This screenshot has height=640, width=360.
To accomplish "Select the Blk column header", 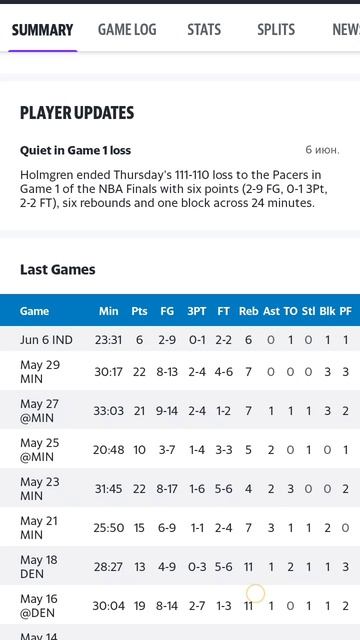I will tap(327, 311).
